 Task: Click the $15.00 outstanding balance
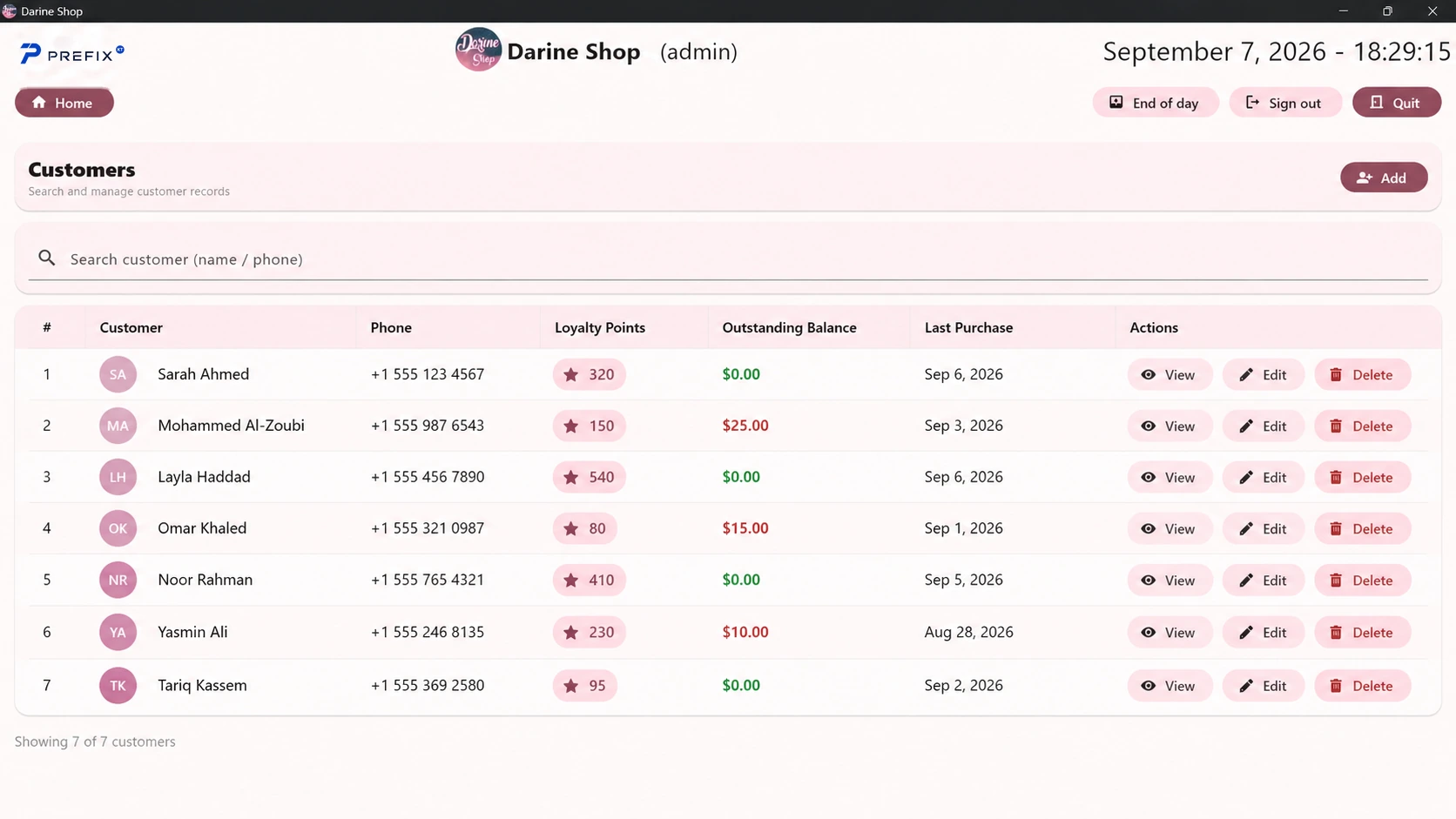(x=745, y=528)
